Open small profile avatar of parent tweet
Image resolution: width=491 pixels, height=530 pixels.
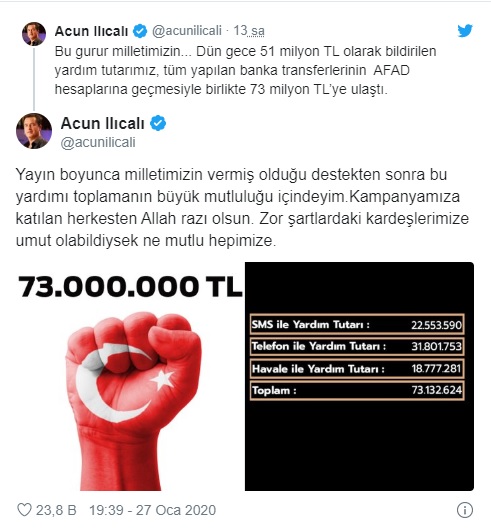pos(34,34)
